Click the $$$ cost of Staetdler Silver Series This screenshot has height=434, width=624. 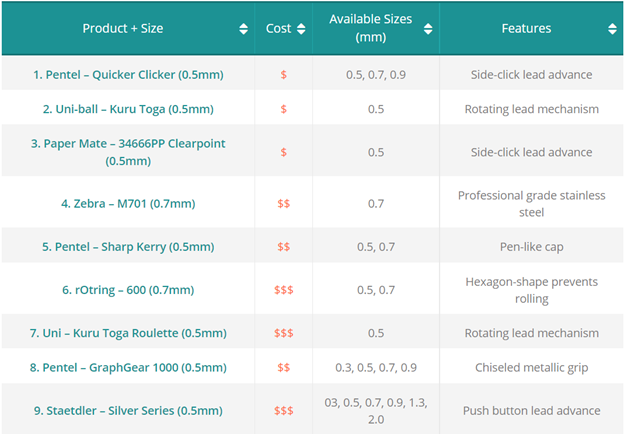(x=283, y=411)
